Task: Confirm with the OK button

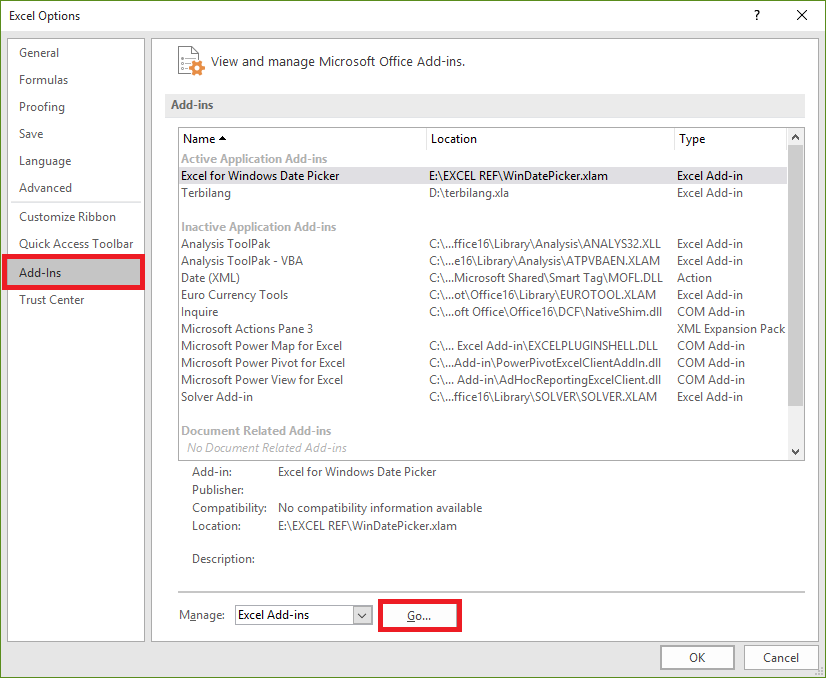Action: (x=697, y=657)
